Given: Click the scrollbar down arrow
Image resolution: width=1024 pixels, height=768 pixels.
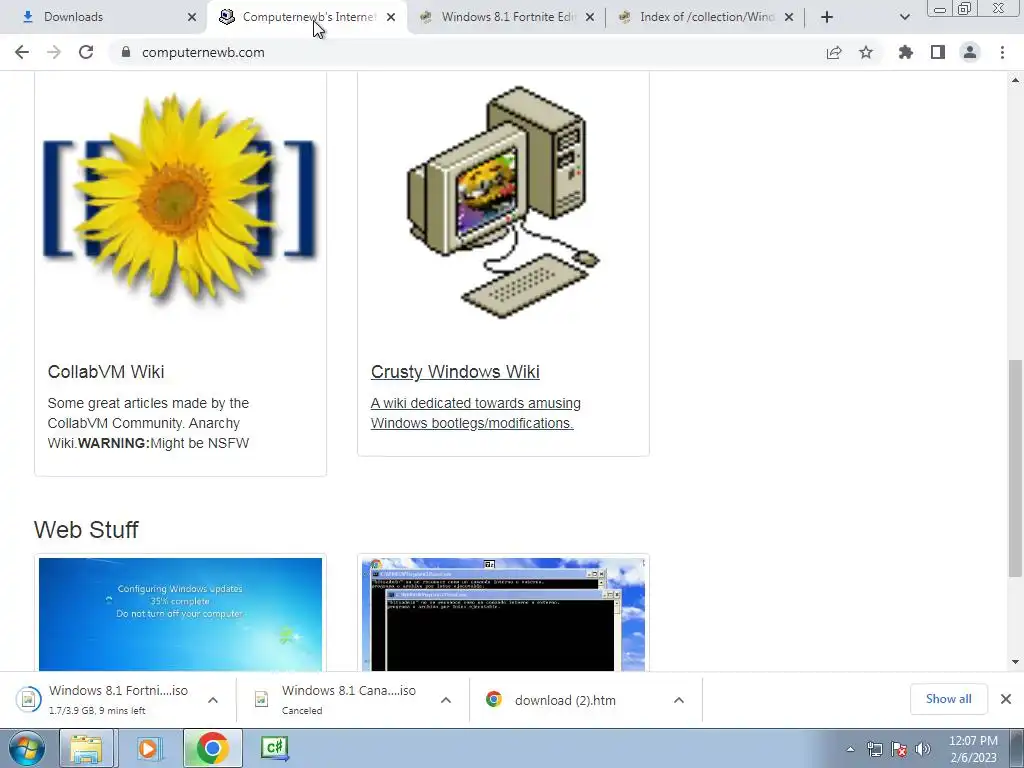Looking at the screenshot, I should coord(1015,662).
